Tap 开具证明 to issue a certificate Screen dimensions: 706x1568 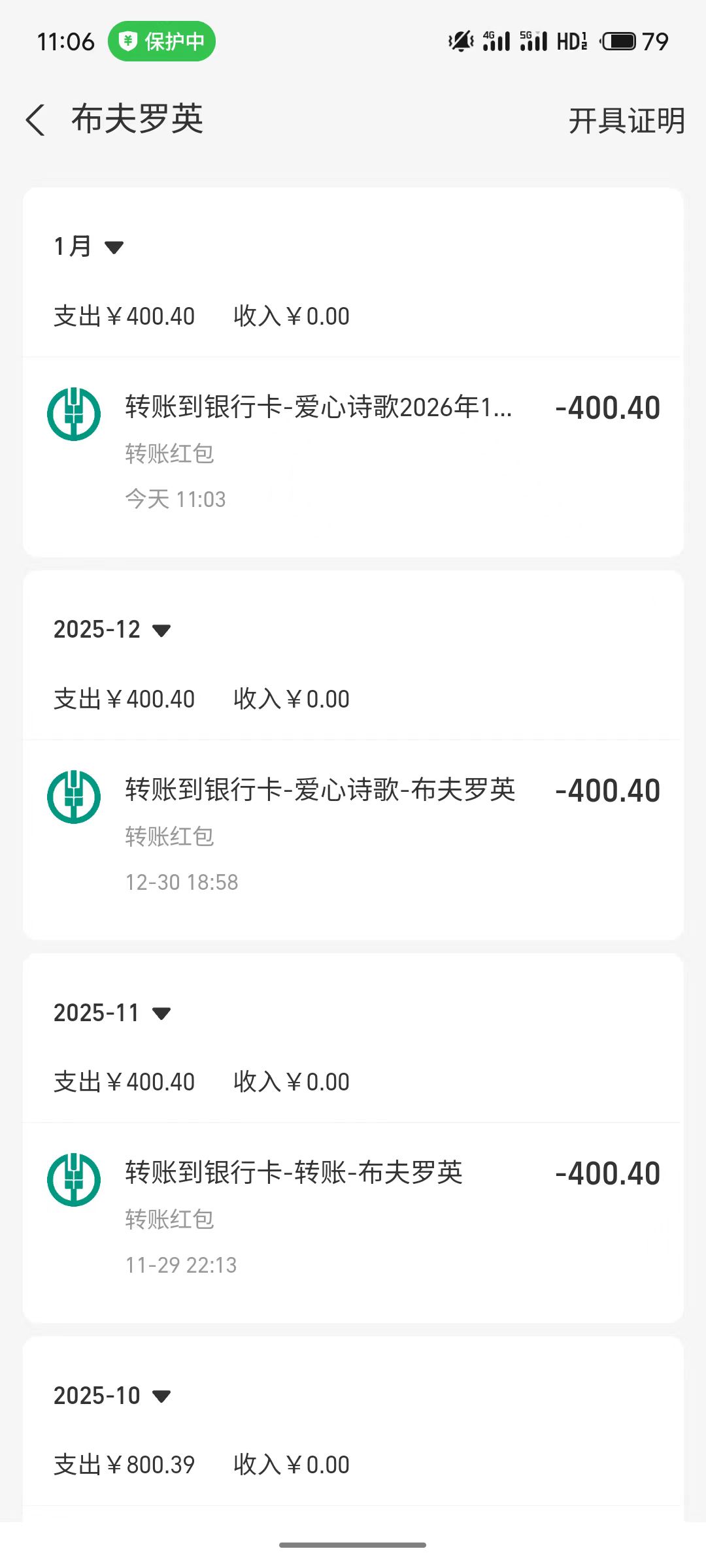(626, 121)
